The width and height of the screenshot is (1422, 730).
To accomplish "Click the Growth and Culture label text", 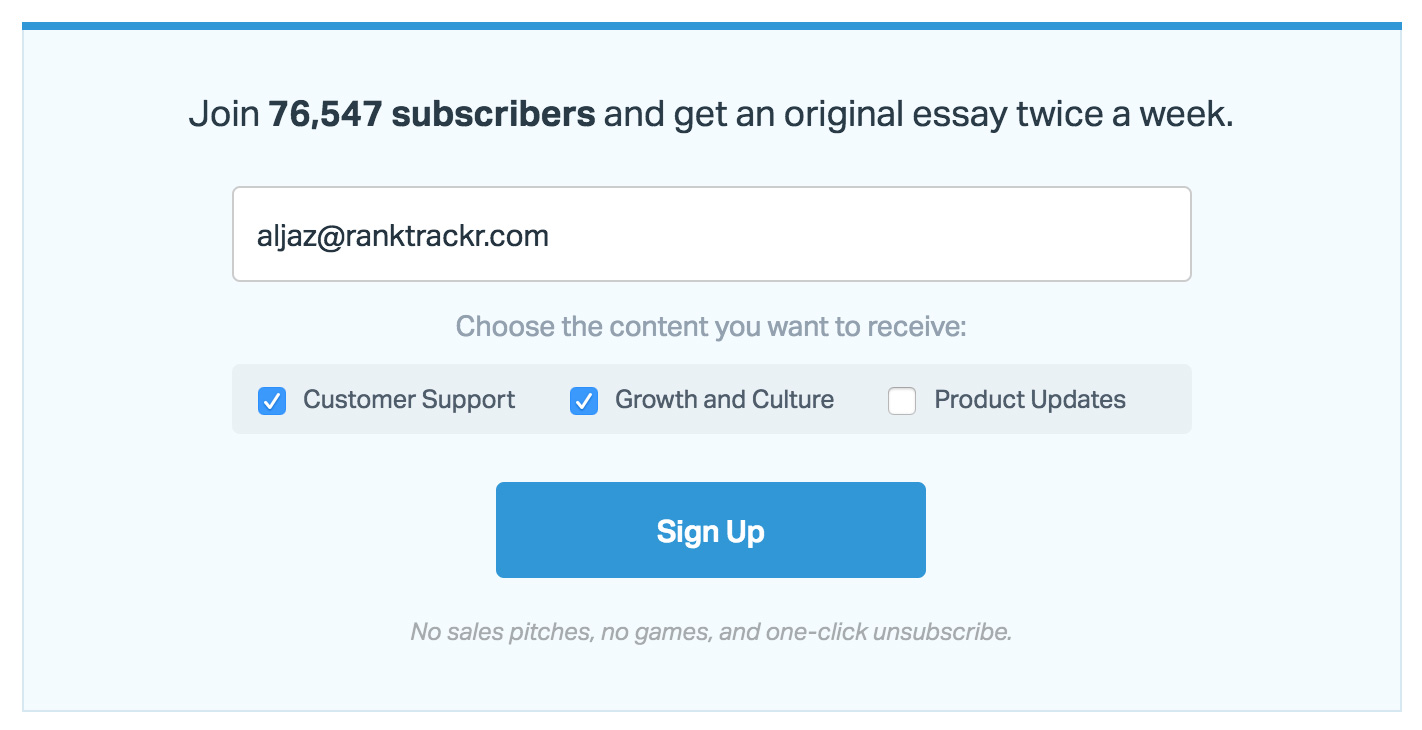I will point(724,400).
